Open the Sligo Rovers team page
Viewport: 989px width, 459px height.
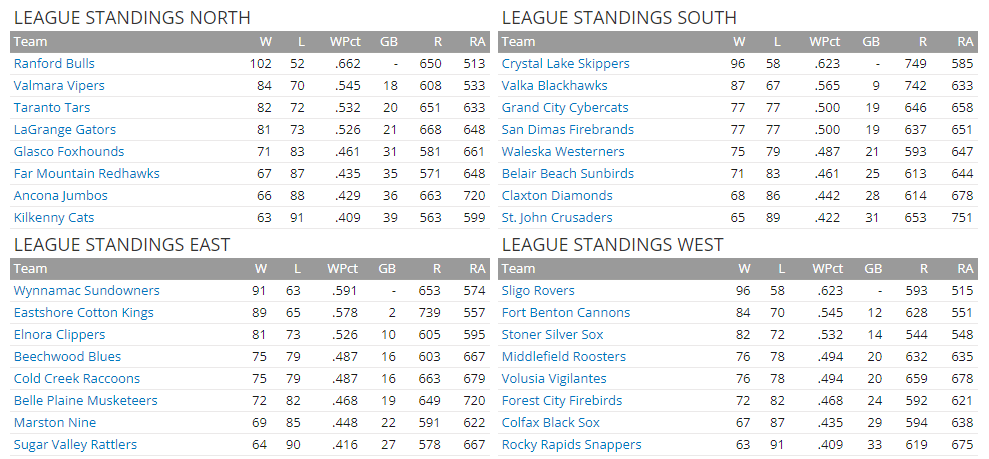click(538, 291)
